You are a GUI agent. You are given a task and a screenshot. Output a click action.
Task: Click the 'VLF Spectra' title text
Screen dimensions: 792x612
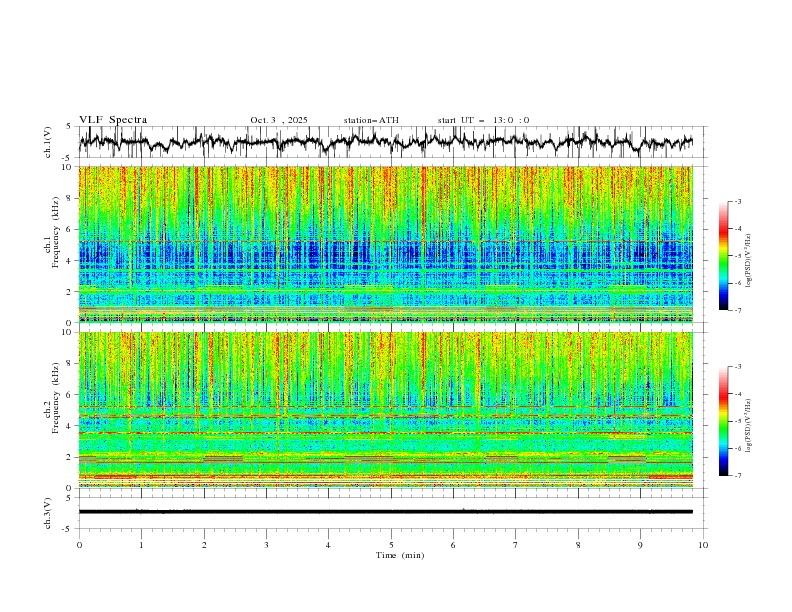pos(113,120)
